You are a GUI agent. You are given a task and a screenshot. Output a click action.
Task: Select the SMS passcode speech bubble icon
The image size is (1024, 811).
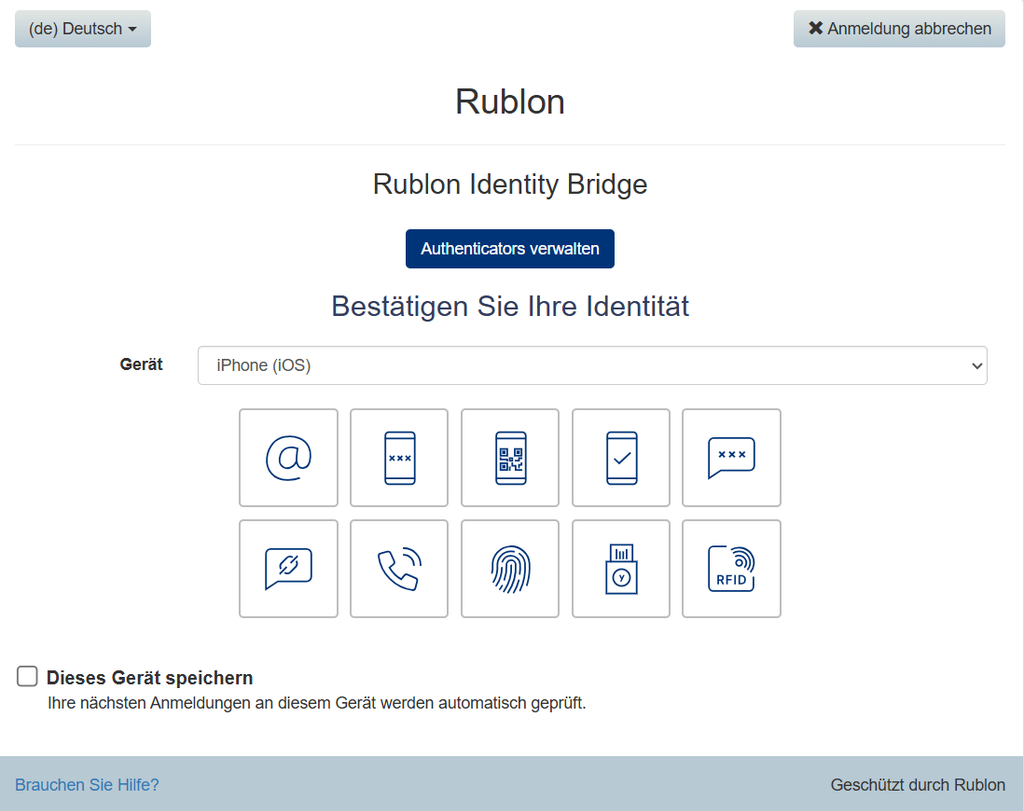tap(731, 458)
